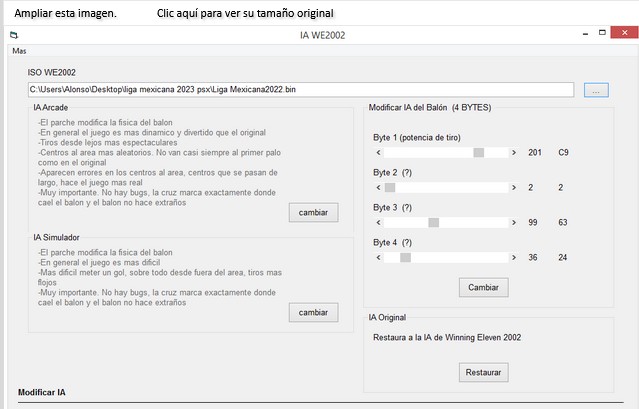Increase Byte 1 with right arrow
The image size is (639, 409).
click(514, 152)
